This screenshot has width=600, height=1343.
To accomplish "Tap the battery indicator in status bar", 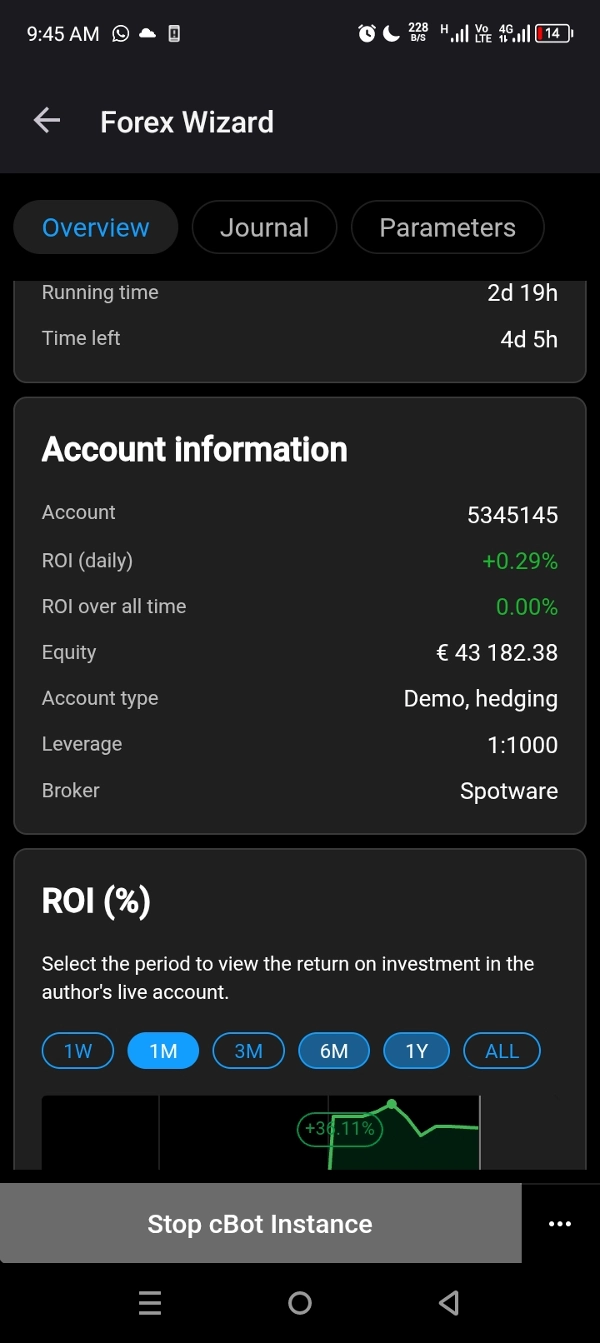I will point(552,33).
